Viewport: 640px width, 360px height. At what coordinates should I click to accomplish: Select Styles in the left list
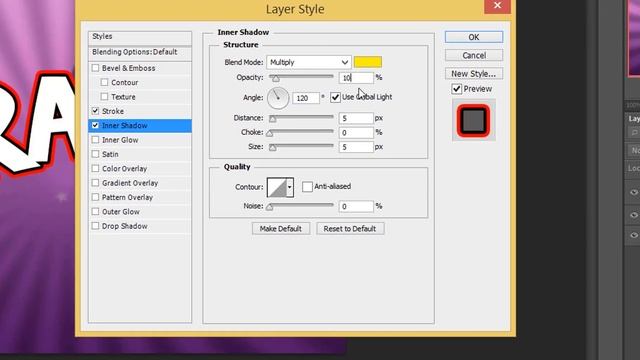140,37
